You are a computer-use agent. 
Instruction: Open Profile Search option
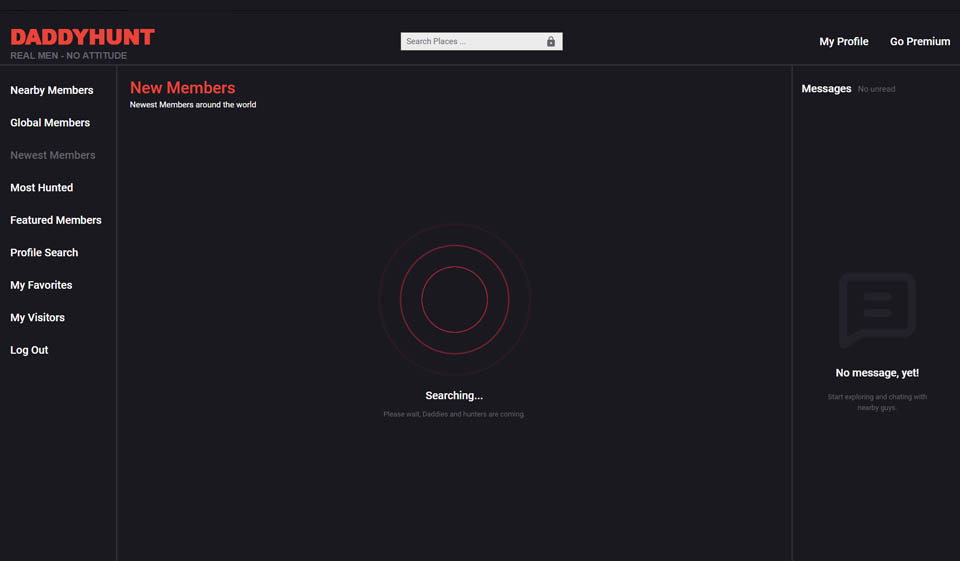[44, 253]
